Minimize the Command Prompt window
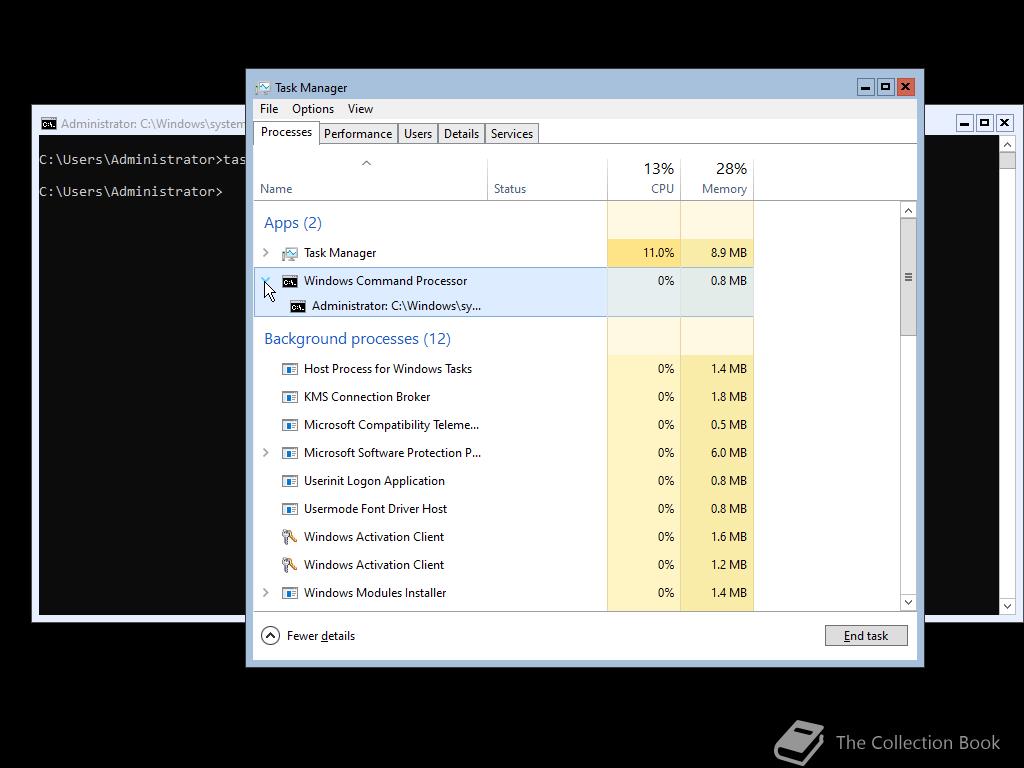 [965, 123]
